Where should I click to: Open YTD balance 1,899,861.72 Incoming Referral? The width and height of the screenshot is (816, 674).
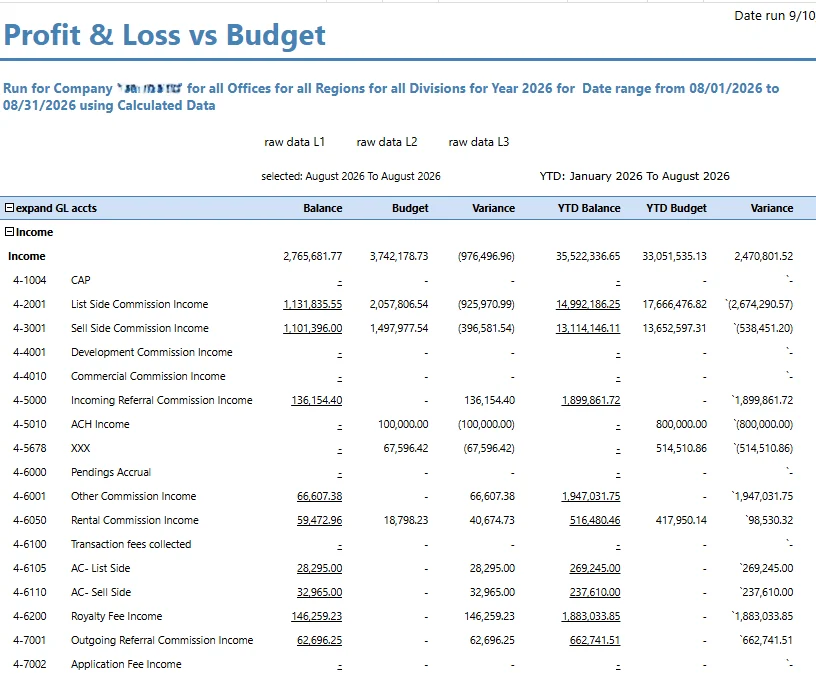(591, 400)
